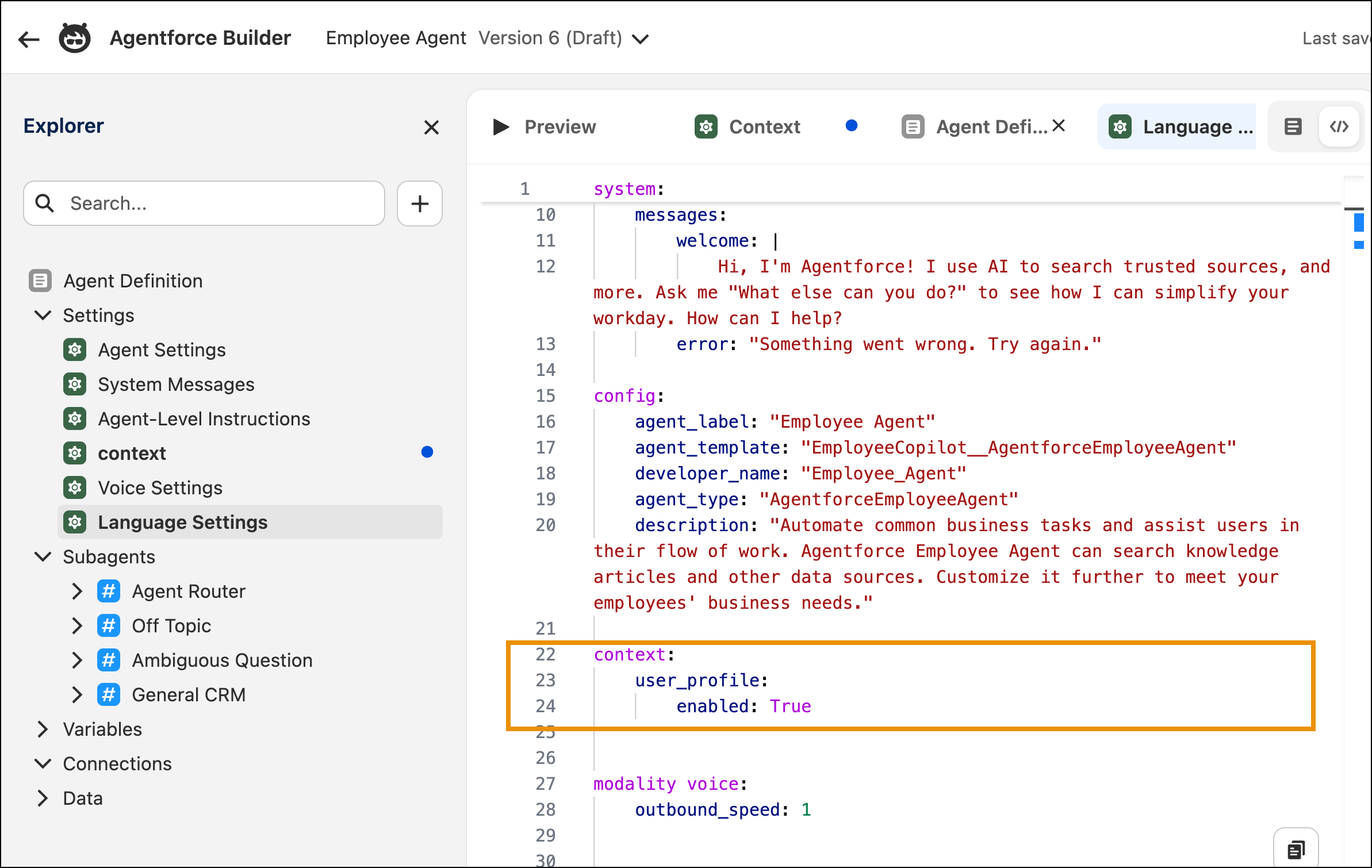Switch to the Preview tab

pyautogui.click(x=545, y=126)
